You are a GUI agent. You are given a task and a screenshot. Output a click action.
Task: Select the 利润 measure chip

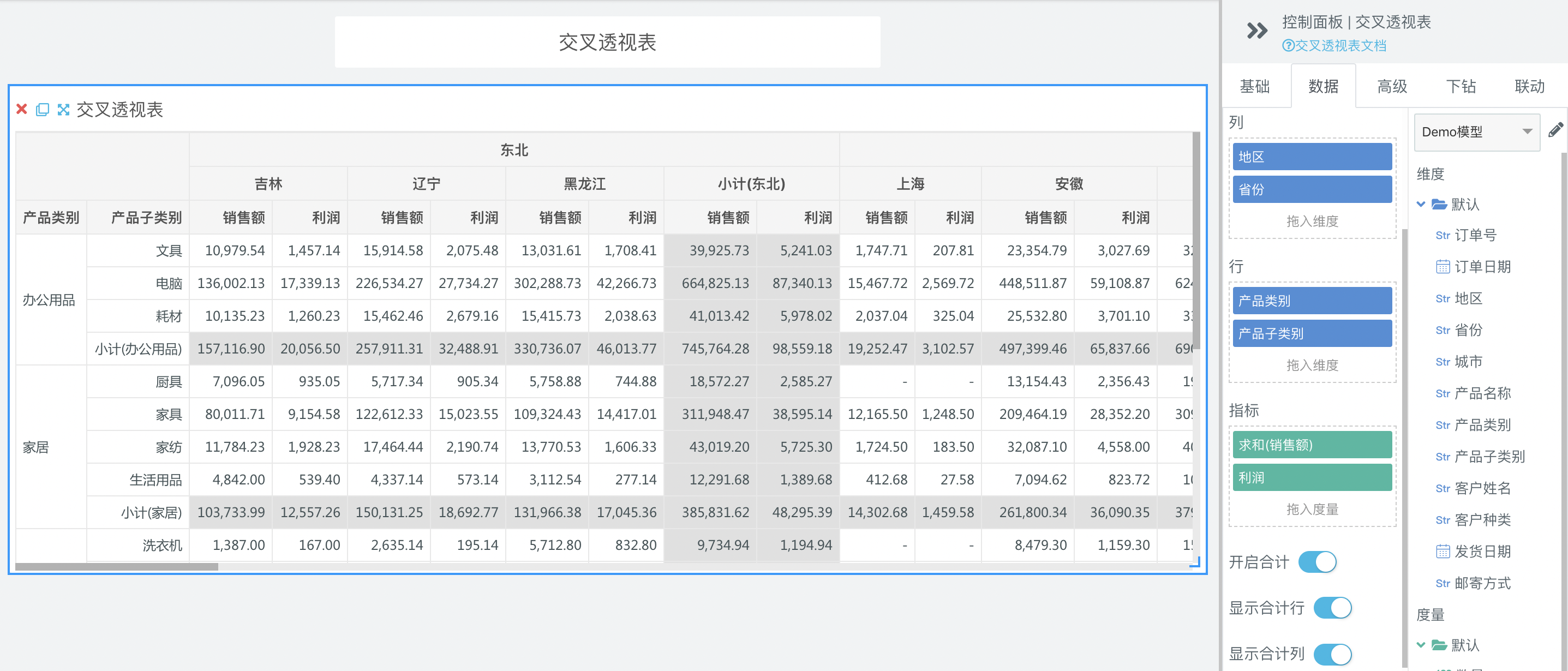[x=1312, y=478]
